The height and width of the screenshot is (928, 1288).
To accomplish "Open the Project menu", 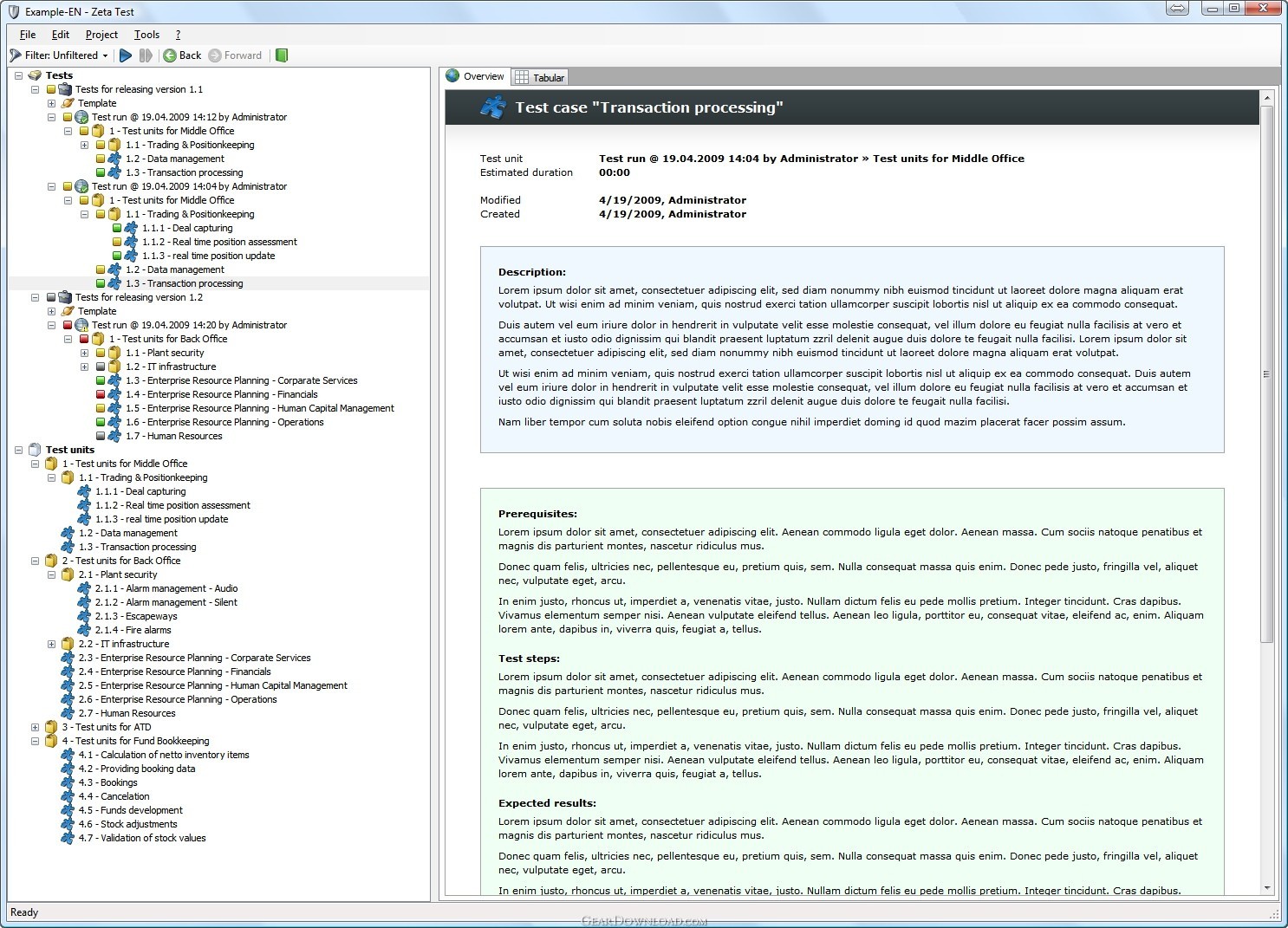I will pyautogui.click(x=101, y=35).
